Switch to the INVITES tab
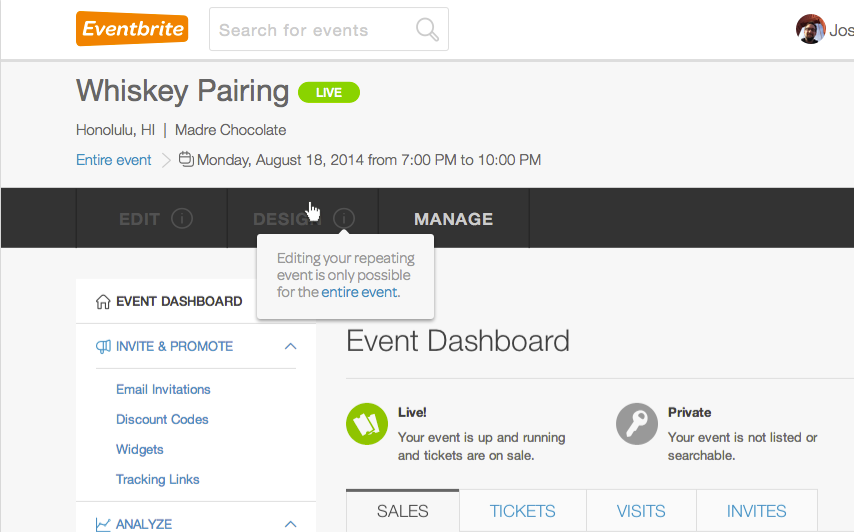This screenshot has width=854, height=532. [x=757, y=511]
